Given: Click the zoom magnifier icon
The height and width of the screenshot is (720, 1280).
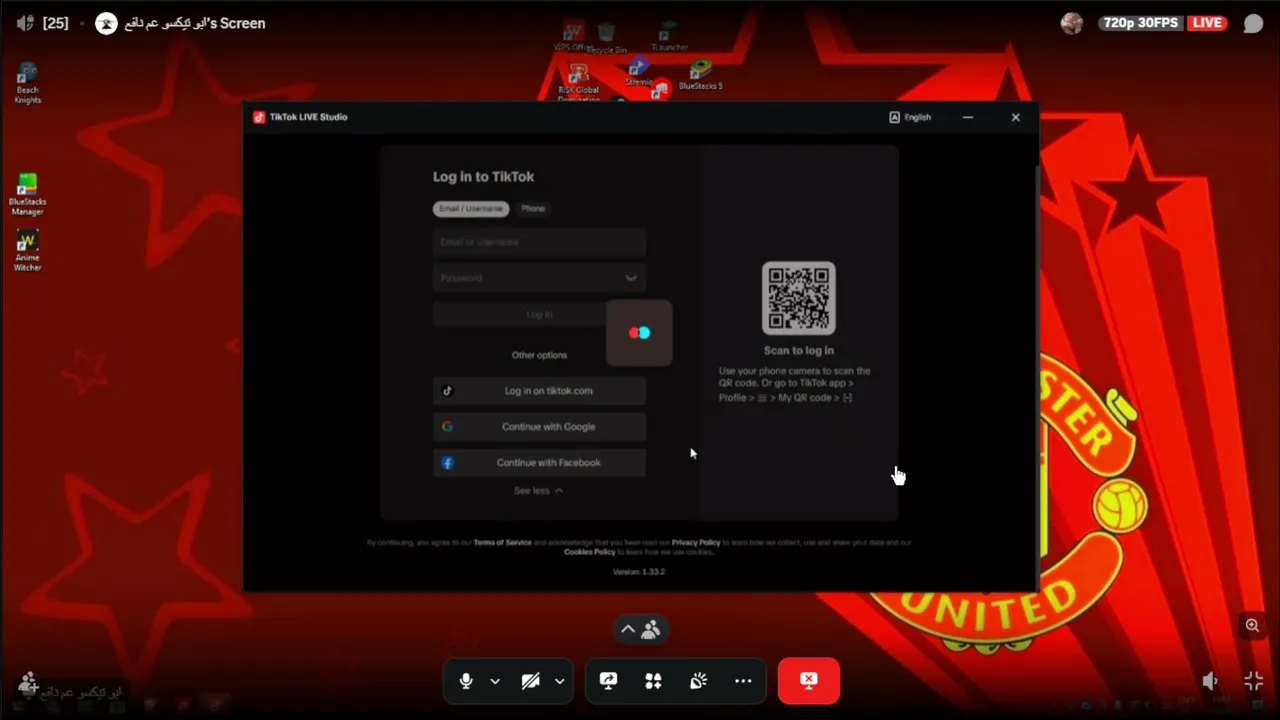Looking at the screenshot, I should 1253,626.
